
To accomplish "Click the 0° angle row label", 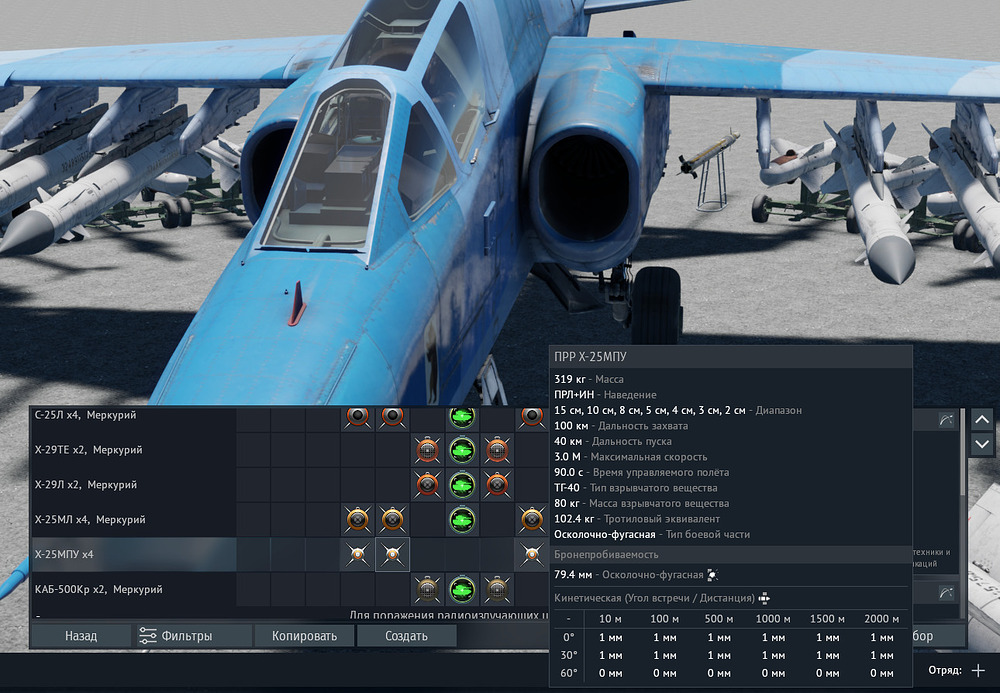I will click(x=568, y=637).
